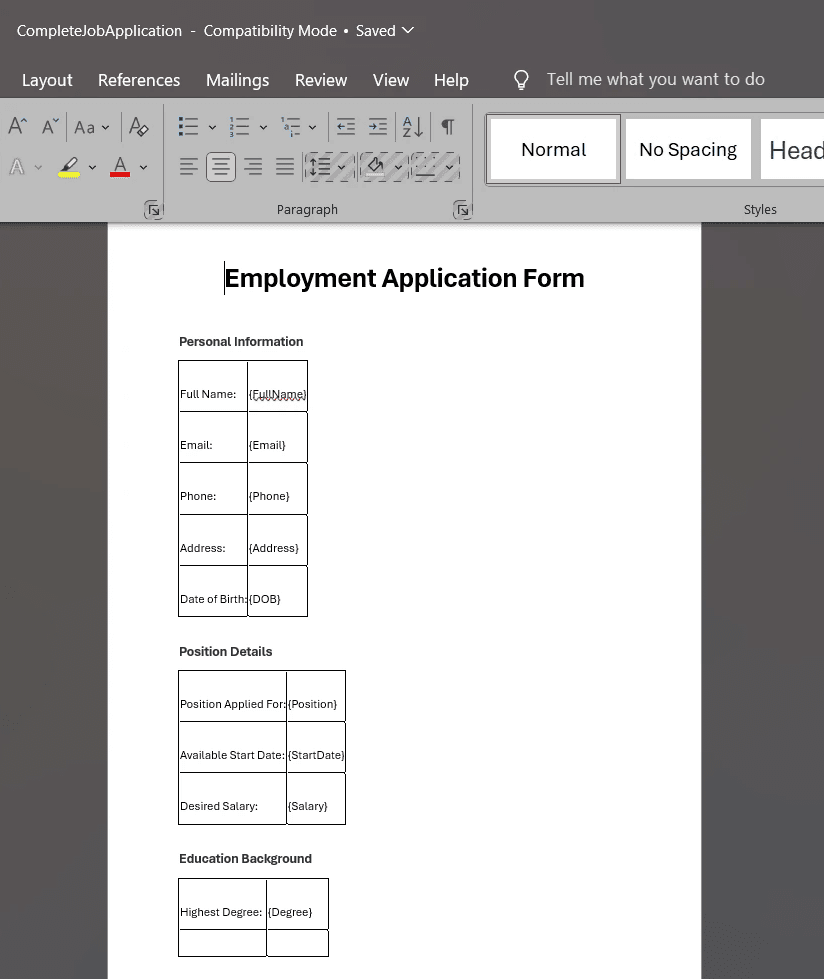Open the Help ribbon tab

(x=451, y=80)
